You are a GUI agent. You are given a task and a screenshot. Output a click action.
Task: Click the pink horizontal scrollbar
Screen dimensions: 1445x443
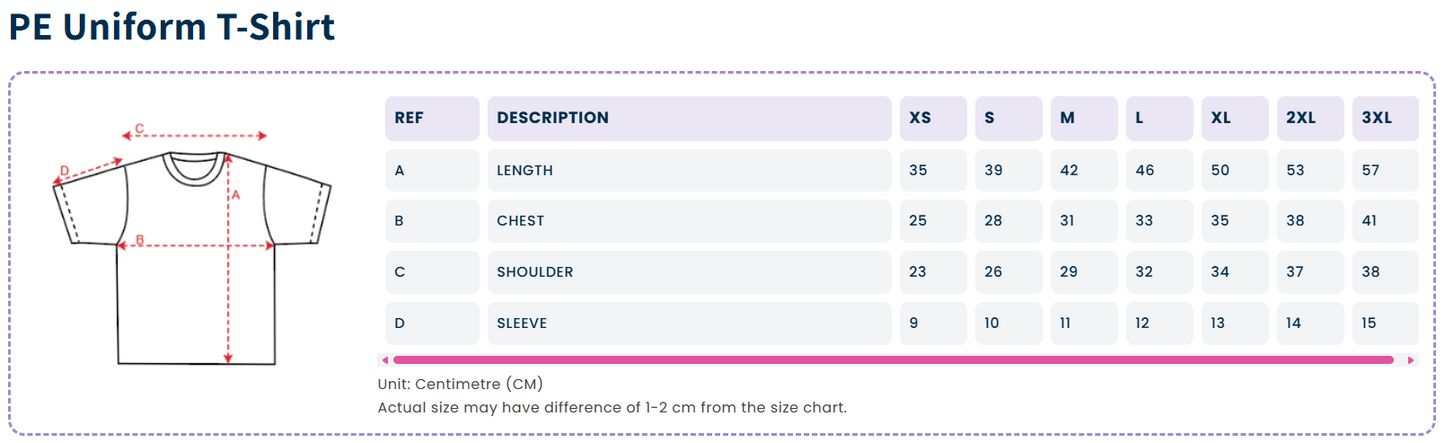click(893, 360)
